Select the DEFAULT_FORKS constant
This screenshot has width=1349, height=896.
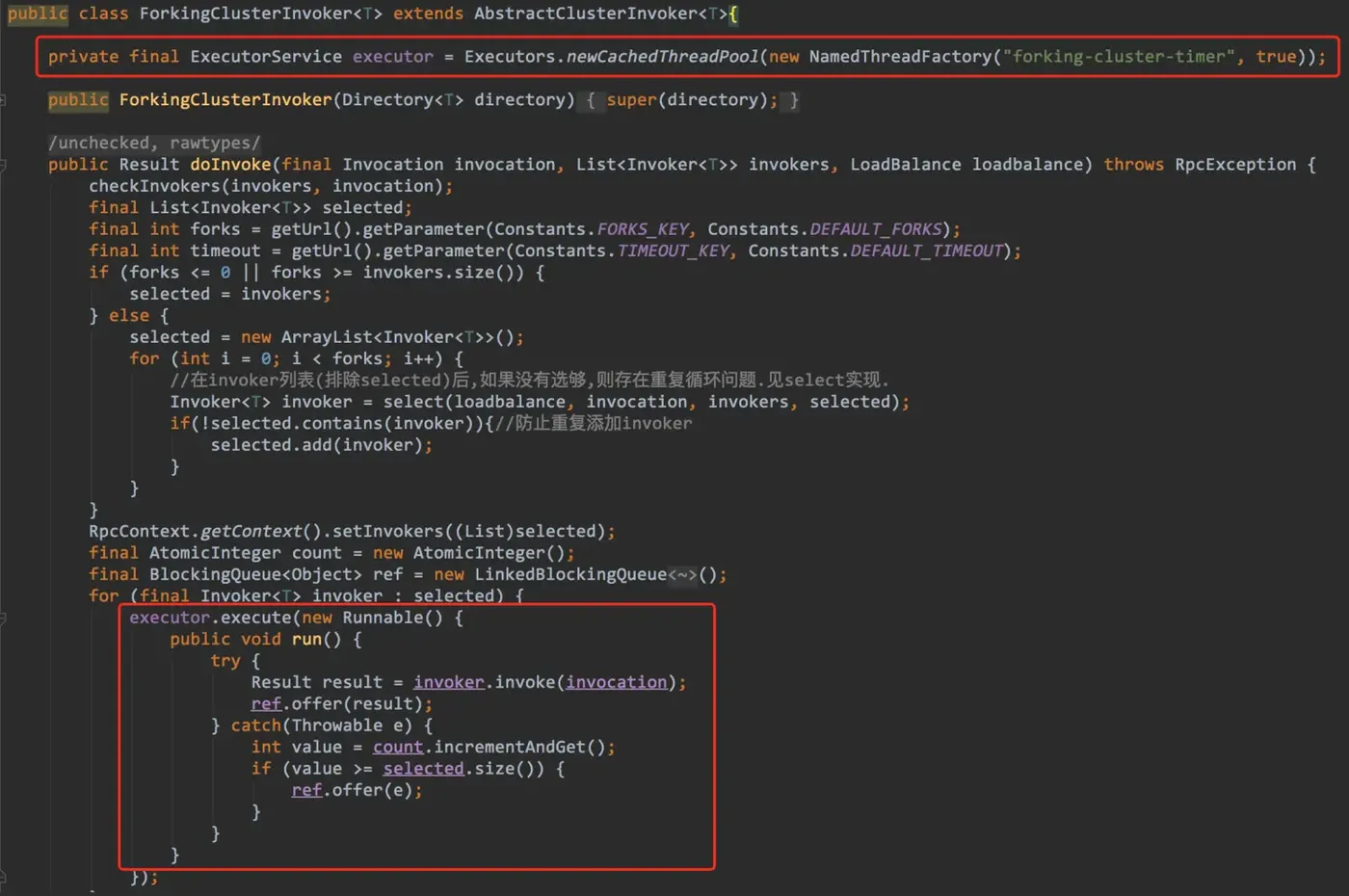[875, 229]
